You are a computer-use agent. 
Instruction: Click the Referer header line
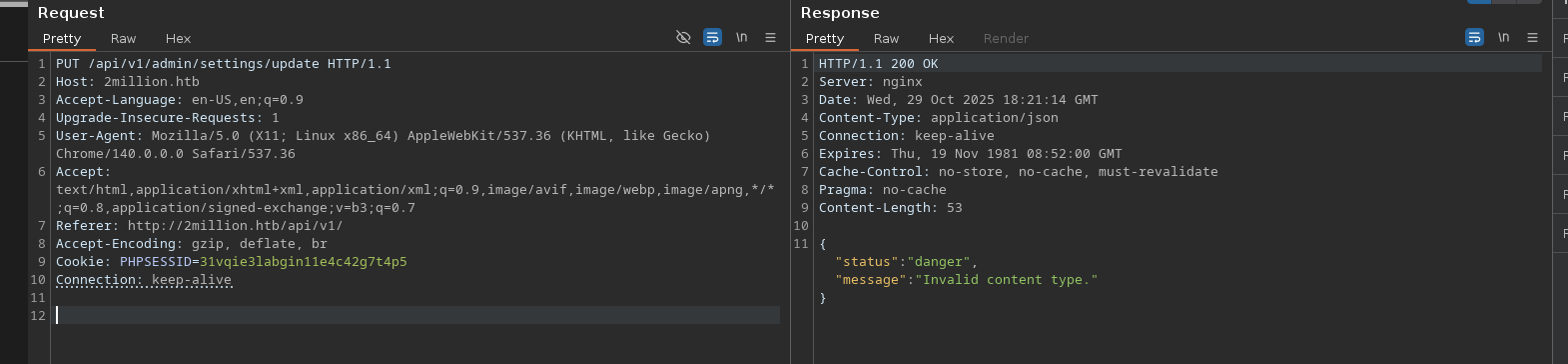pos(200,225)
